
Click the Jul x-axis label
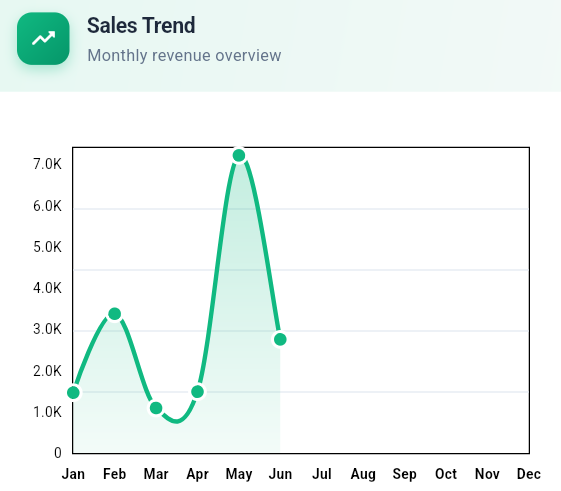coord(322,474)
